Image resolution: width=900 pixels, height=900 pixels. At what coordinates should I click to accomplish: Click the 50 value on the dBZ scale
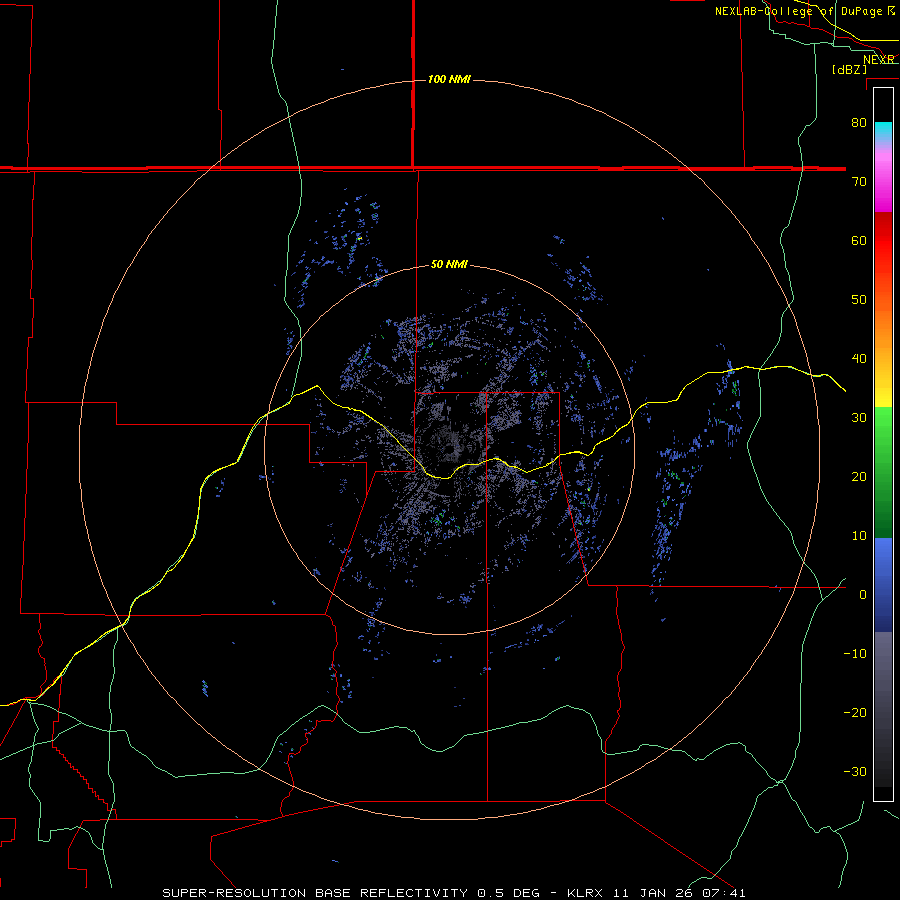859,300
